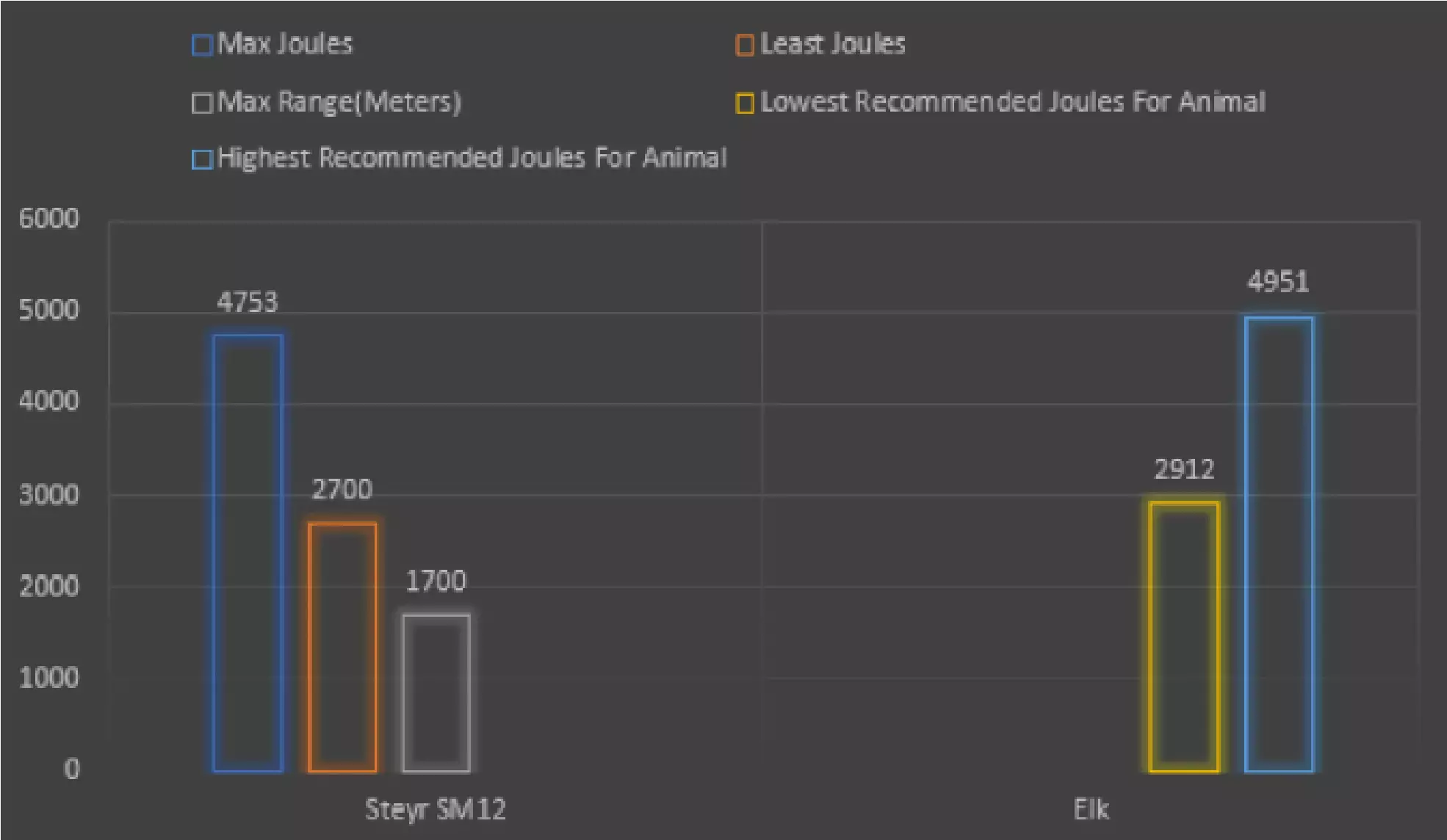
Task: Click the Lowest Recommended Joules For Animal label
Action: [x=1013, y=102]
